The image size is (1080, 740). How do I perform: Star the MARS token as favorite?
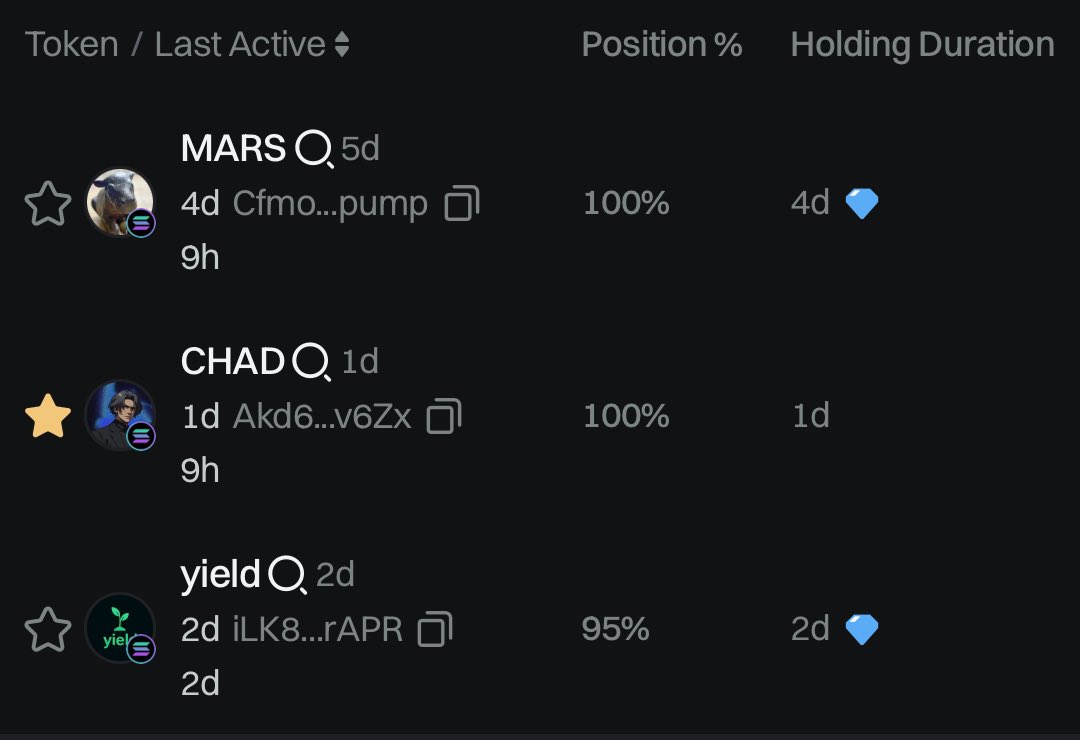click(48, 204)
